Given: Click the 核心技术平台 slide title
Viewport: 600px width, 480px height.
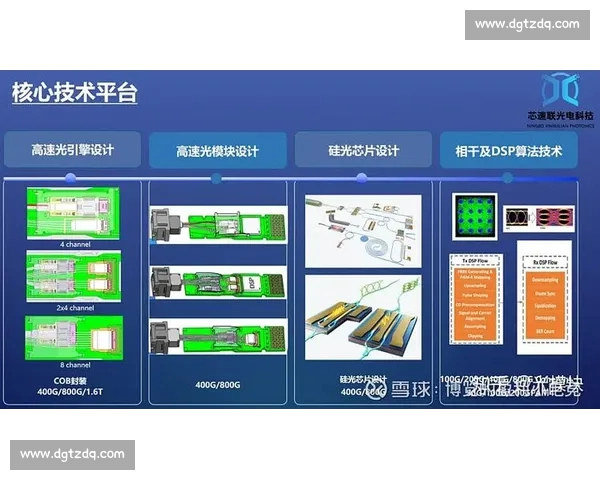Looking at the screenshot, I should (75, 92).
